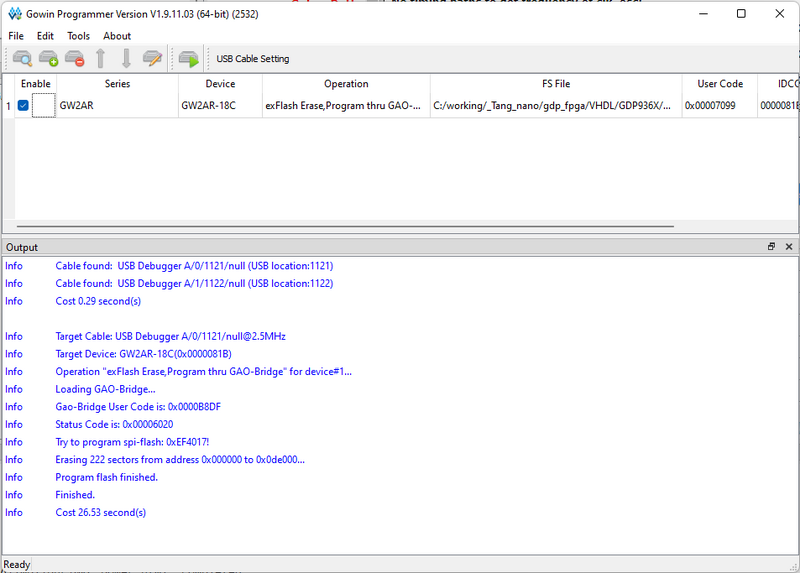This screenshot has width=800, height=573.
Task: Open the About menu
Action: point(117,36)
